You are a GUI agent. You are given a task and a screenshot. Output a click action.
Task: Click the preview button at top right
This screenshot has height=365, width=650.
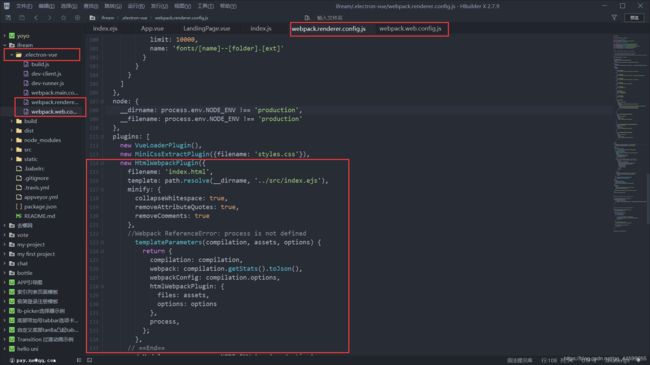click(x=634, y=18)
